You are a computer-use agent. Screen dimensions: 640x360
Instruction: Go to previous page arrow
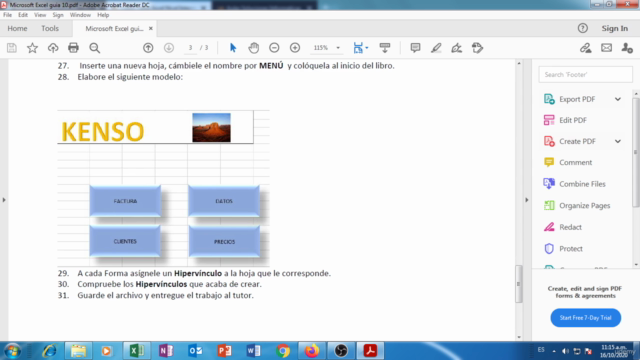[x=148, y=48]
